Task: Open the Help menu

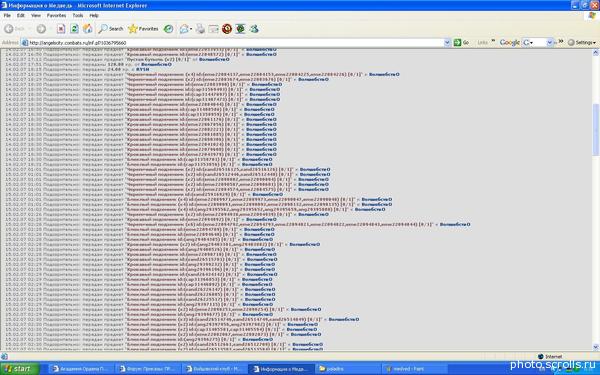Action: point(94,15)
